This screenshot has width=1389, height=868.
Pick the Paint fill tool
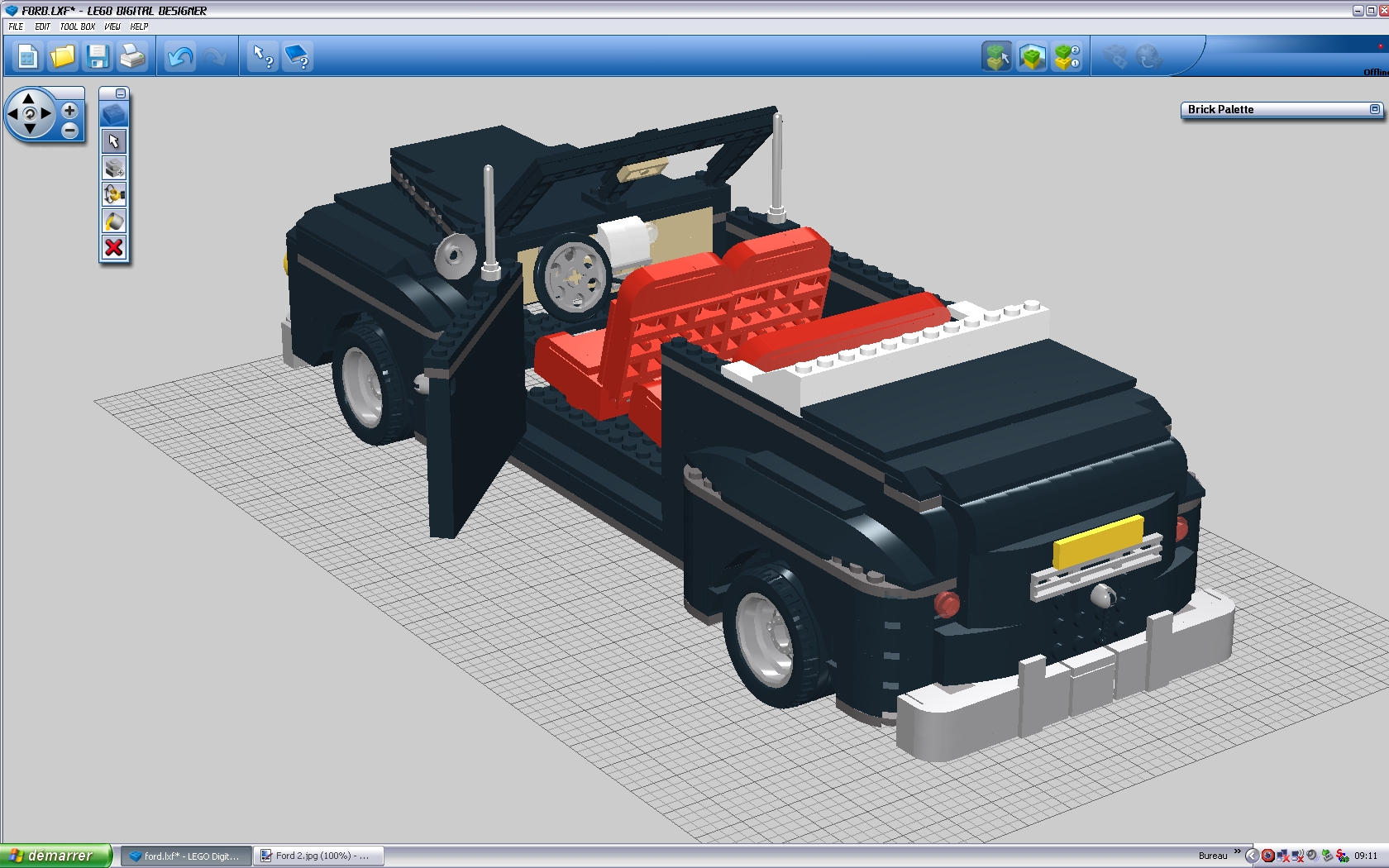coord(114,220)
